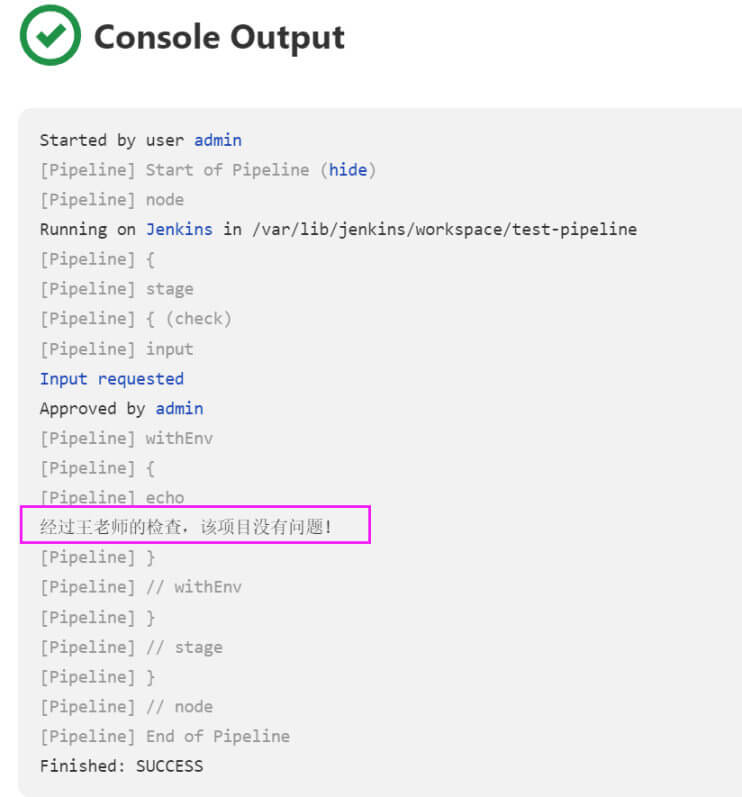
Task: Click the [Pipeline] // withEnv line
Action: click(x=141, y=587)
